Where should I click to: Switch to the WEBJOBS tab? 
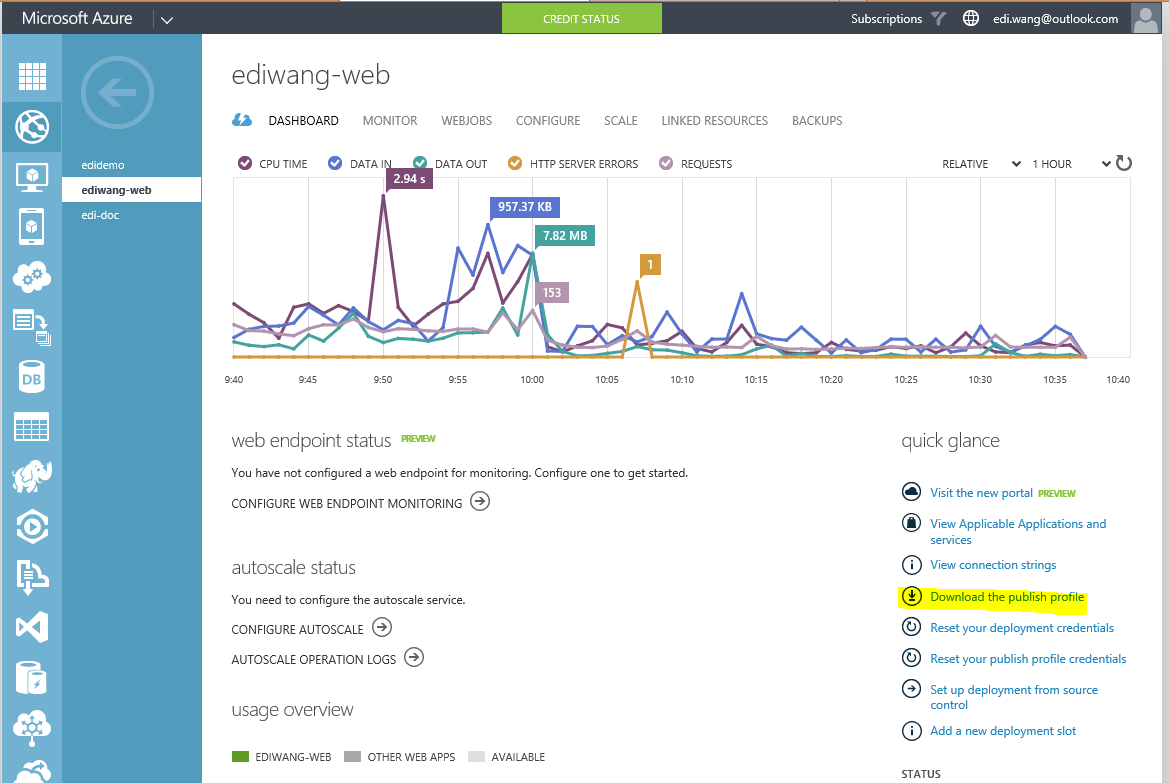point(467,121)
